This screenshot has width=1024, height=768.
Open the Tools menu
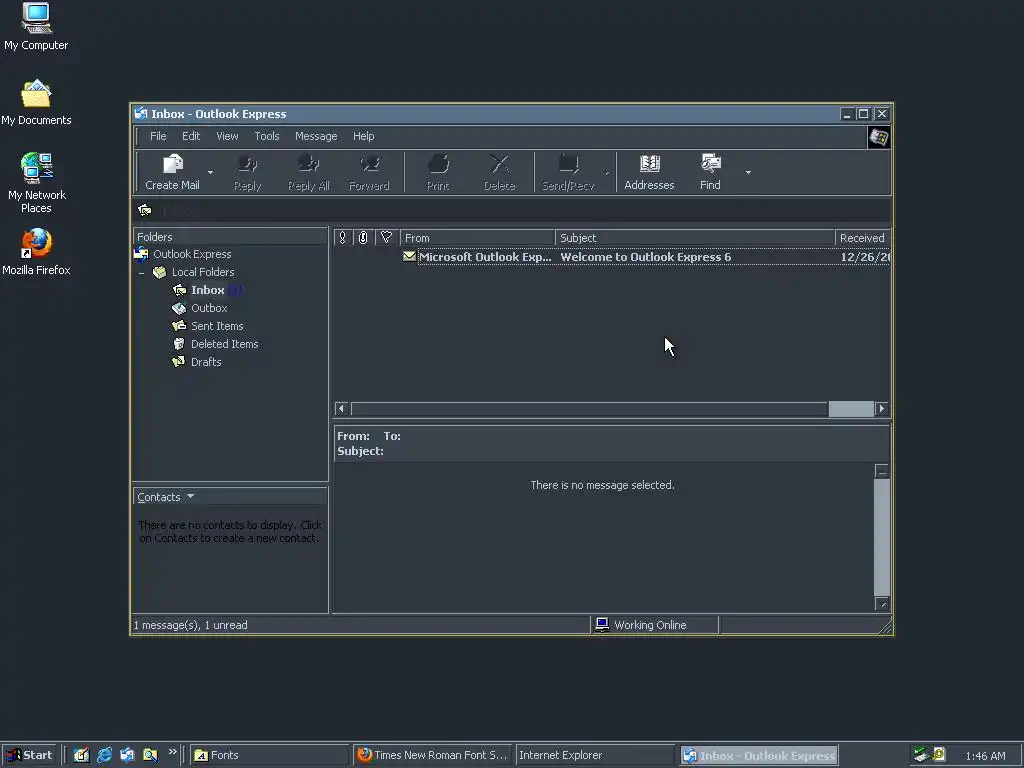pyautogui.click(x=266, y=136)
